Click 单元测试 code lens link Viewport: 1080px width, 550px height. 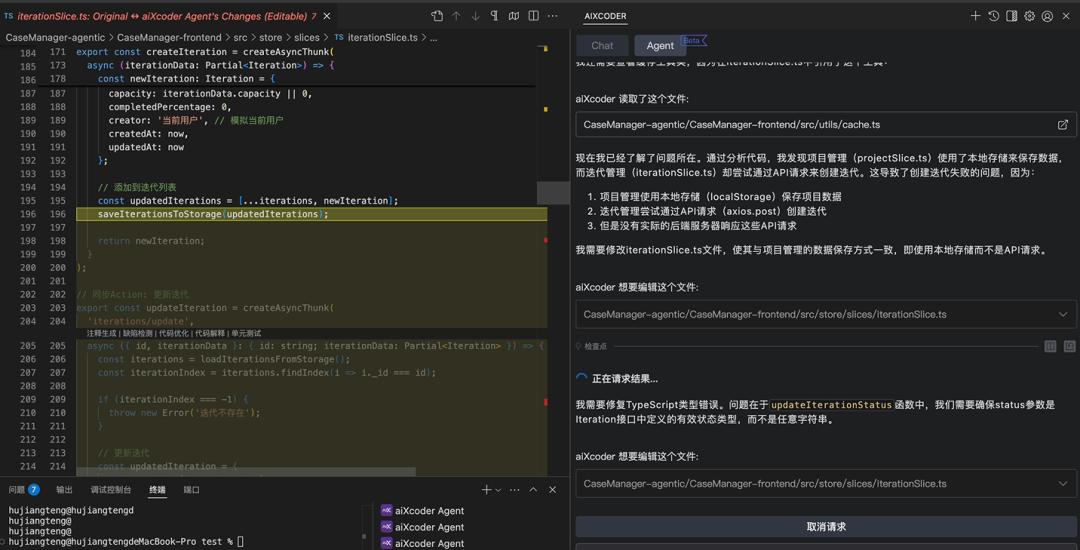pyautogui.click(x=246, y=333)
